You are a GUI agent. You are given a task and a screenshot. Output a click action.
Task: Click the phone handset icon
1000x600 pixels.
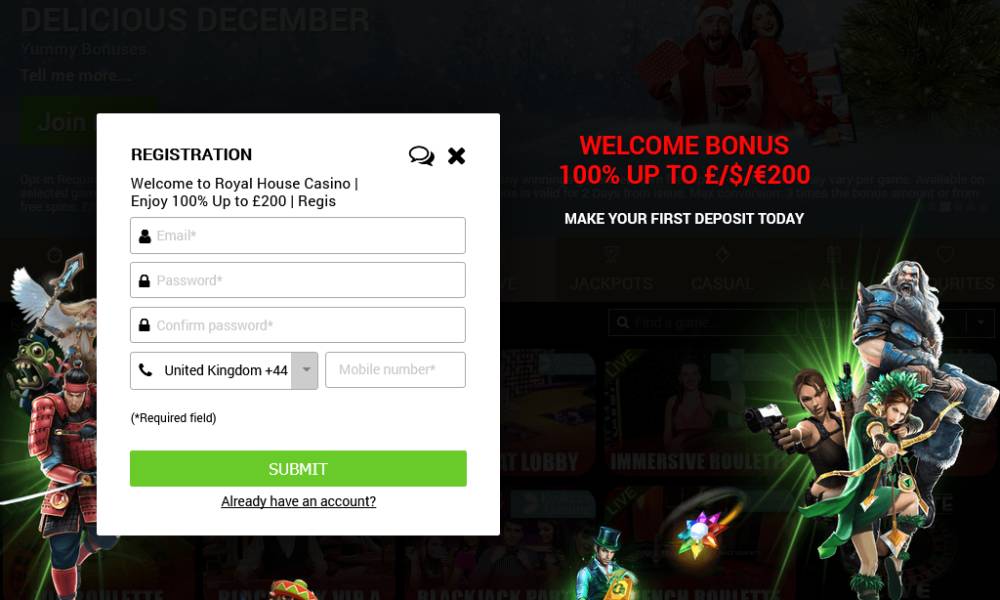pos(145,370)
